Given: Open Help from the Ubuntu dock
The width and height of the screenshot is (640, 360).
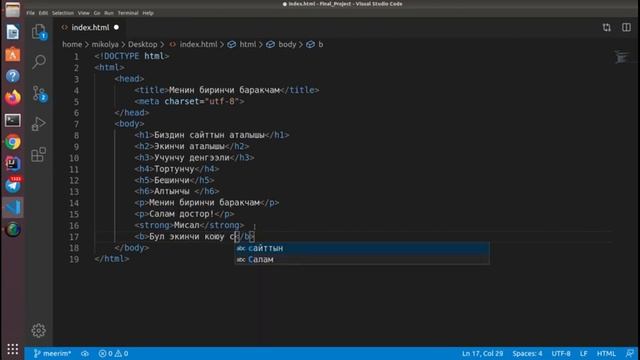Looking at the screenshot, I should pos(13,76).
